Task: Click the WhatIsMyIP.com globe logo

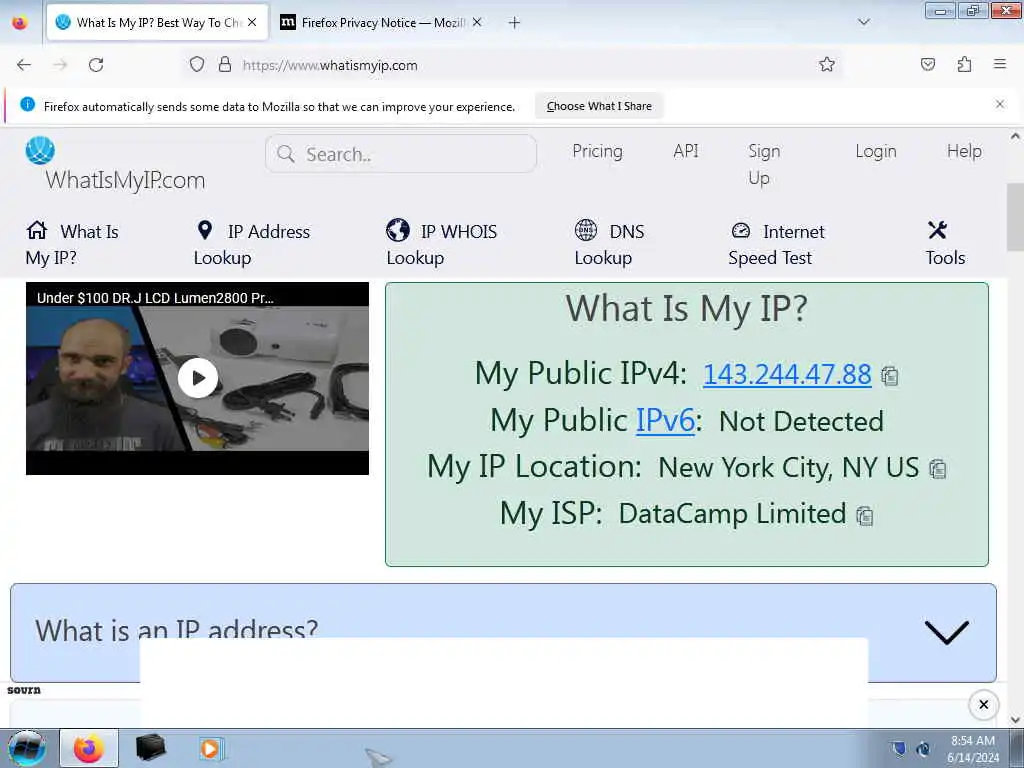Action: click(40, 150)
